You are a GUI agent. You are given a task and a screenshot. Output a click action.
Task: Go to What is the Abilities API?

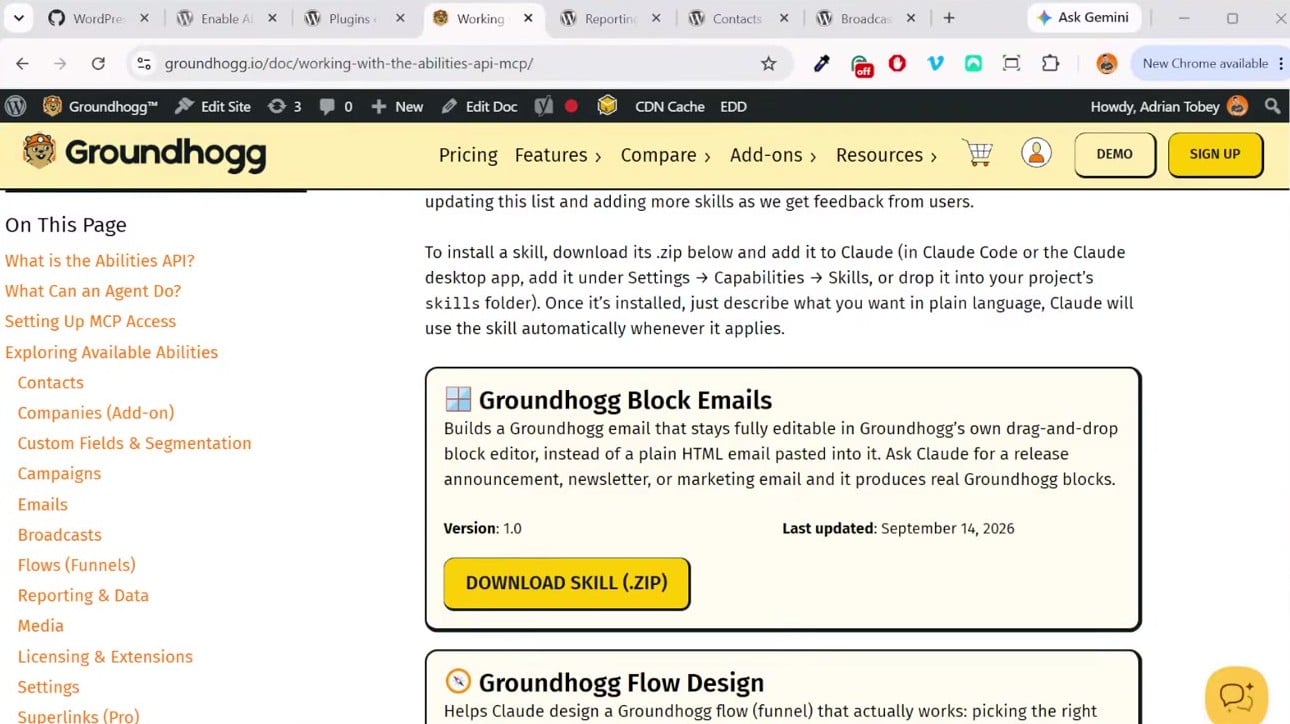[100, 261]
